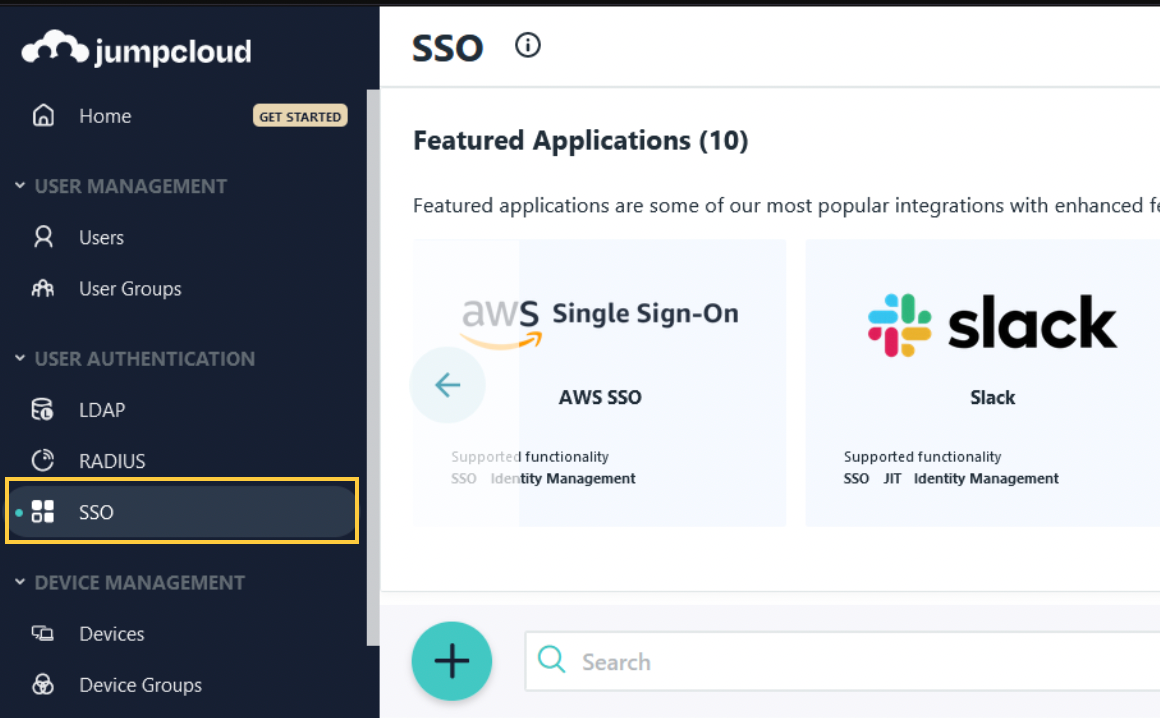This screenshot has height=718, width=1160.
Task: Click the Get Started badge
Action: (x=300, y=116)
